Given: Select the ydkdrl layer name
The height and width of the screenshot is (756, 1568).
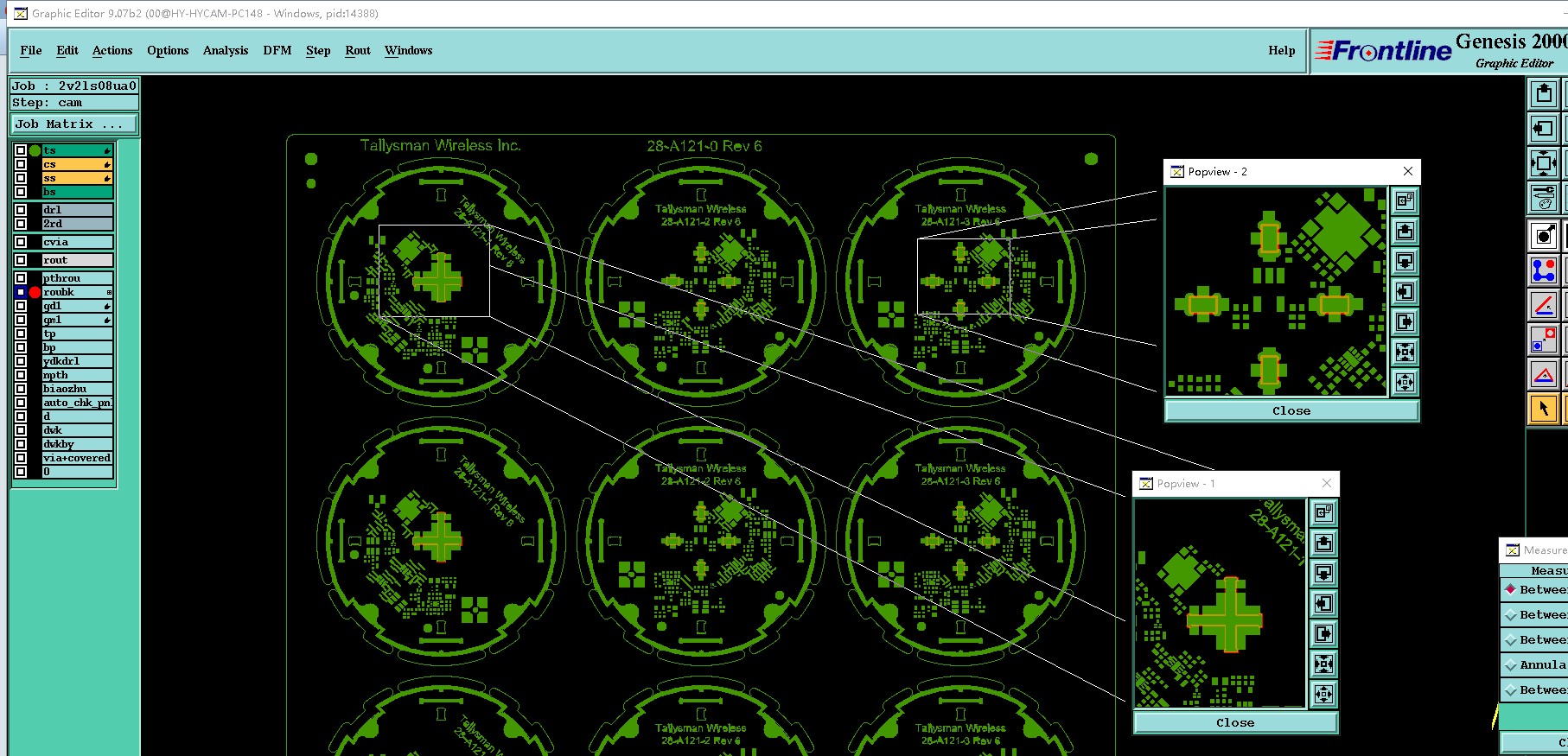Looking at the screenshot, I should [78, 361].
